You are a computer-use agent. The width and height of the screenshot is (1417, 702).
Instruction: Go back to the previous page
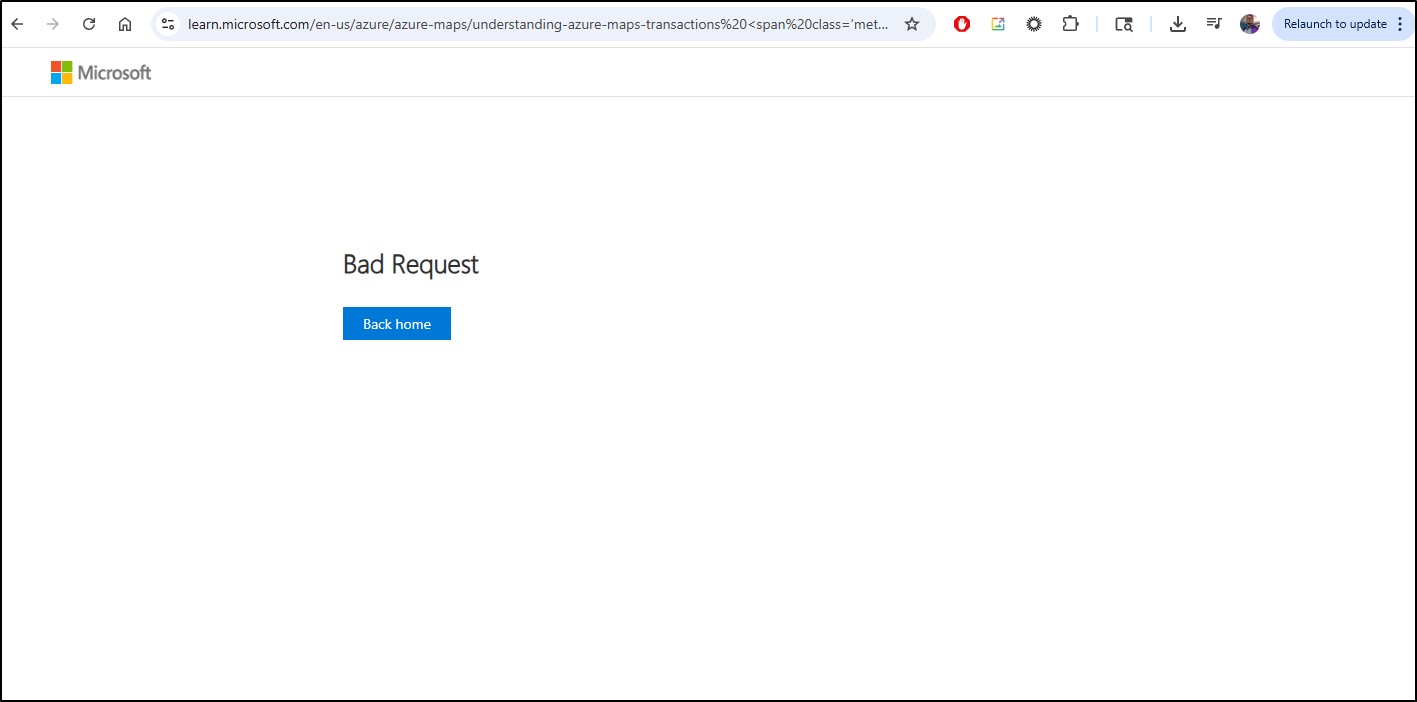(17, 24)
